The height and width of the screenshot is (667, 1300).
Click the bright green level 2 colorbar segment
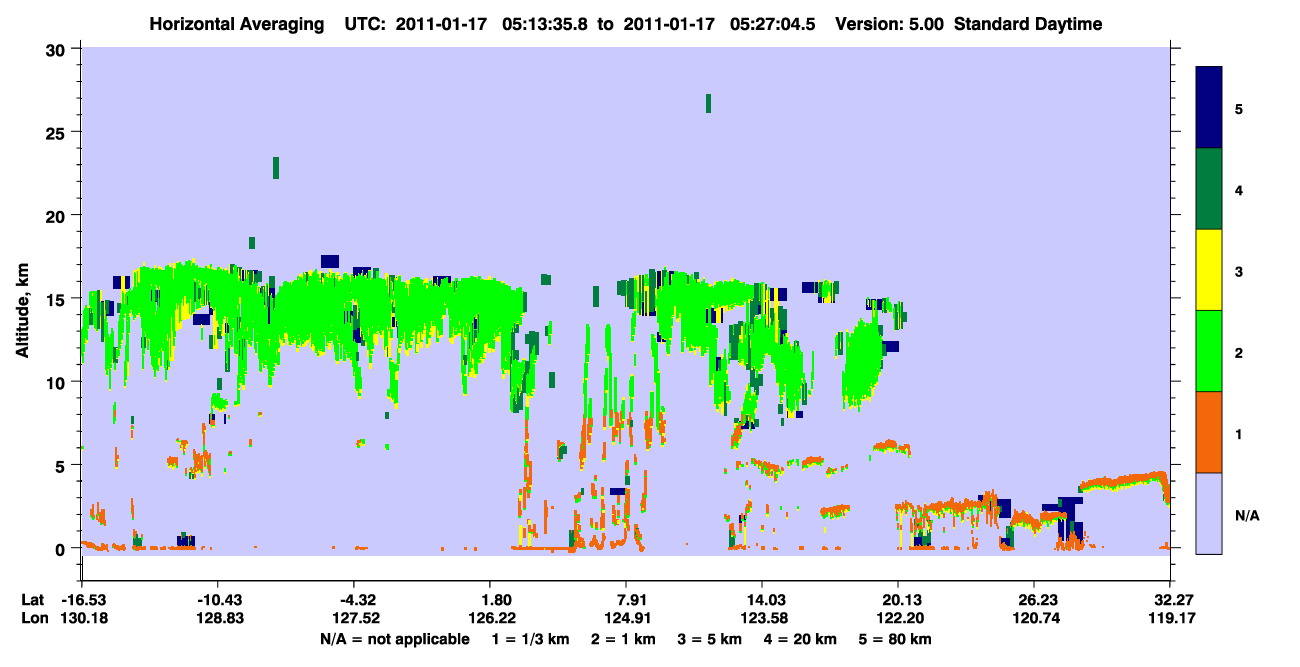point(1209,351)
